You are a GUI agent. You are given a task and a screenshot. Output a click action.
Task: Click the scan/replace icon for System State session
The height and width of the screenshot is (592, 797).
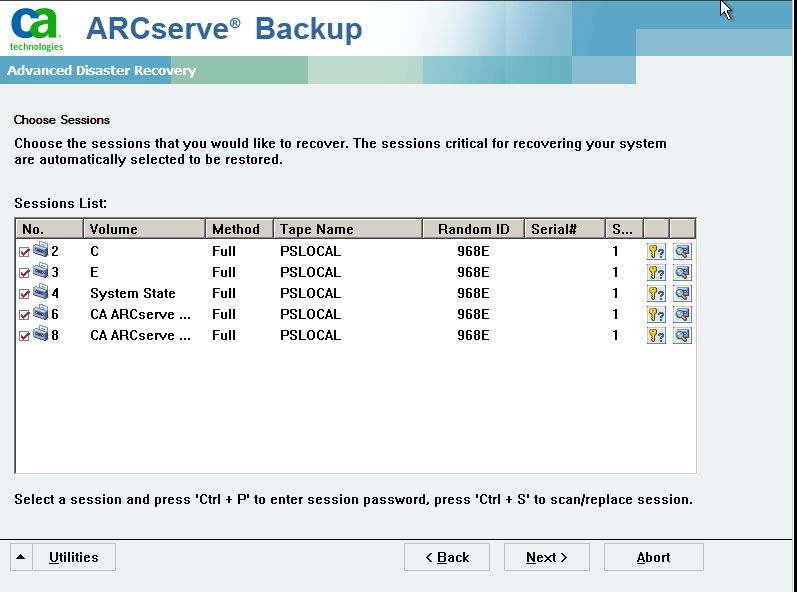click(682, 293)
